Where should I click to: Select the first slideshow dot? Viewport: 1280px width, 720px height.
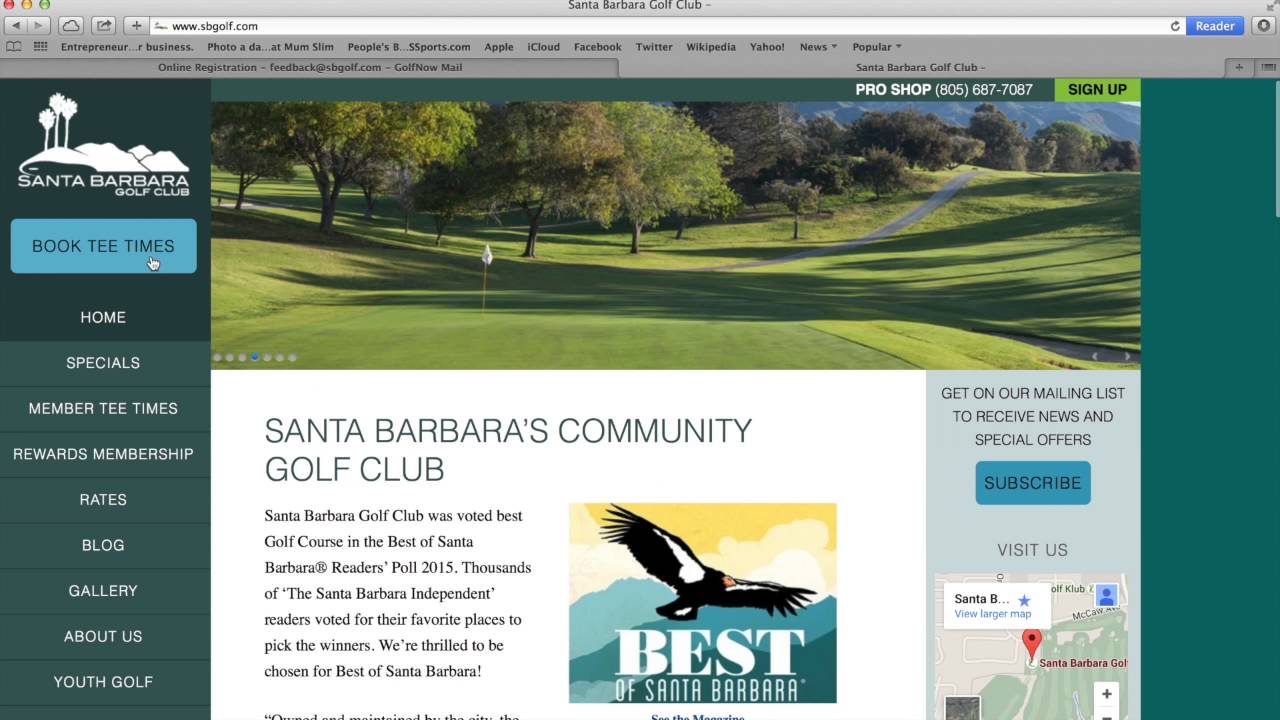point(217,357)
